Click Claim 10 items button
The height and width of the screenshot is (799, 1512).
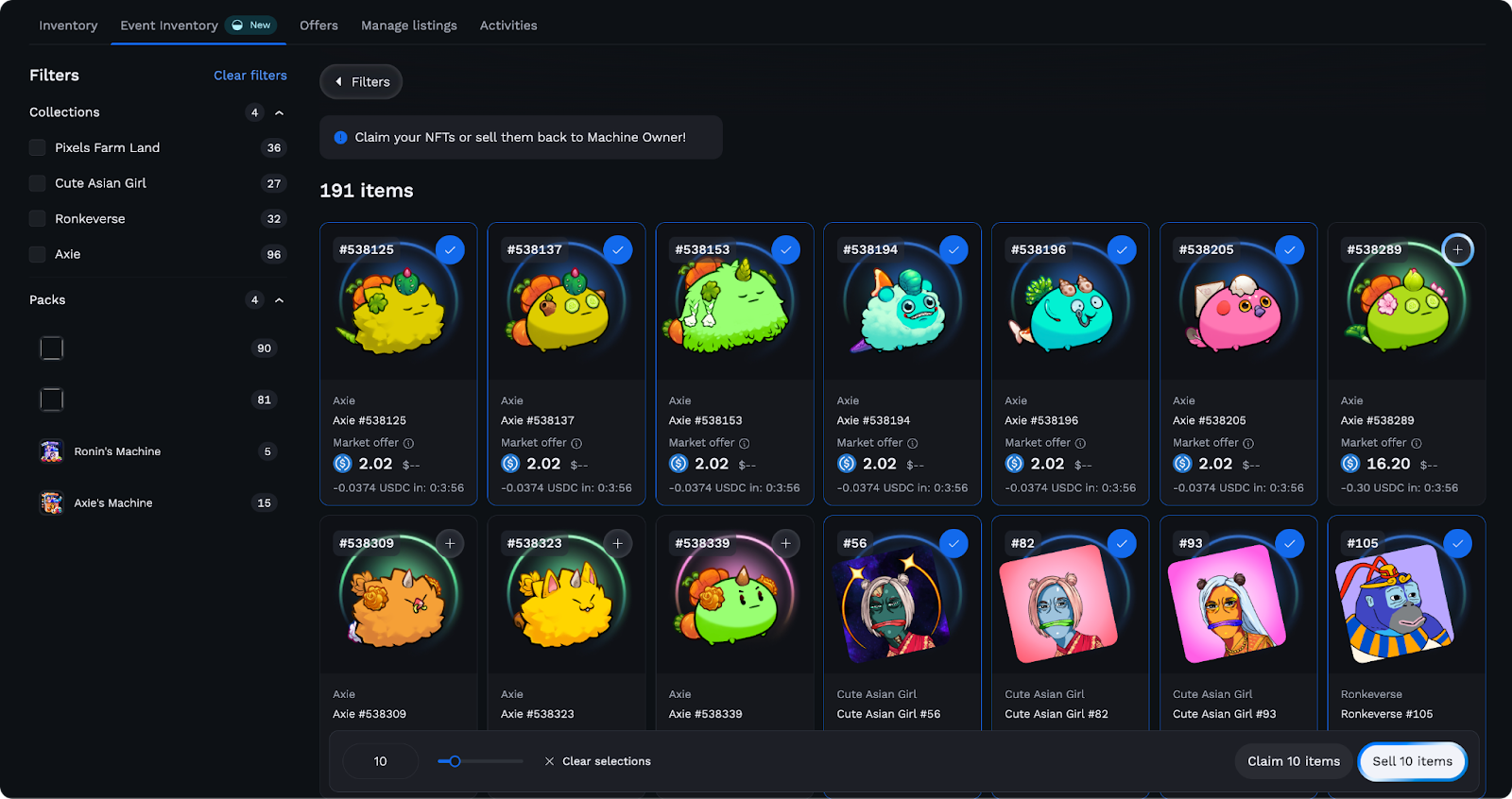[1294, 761]
